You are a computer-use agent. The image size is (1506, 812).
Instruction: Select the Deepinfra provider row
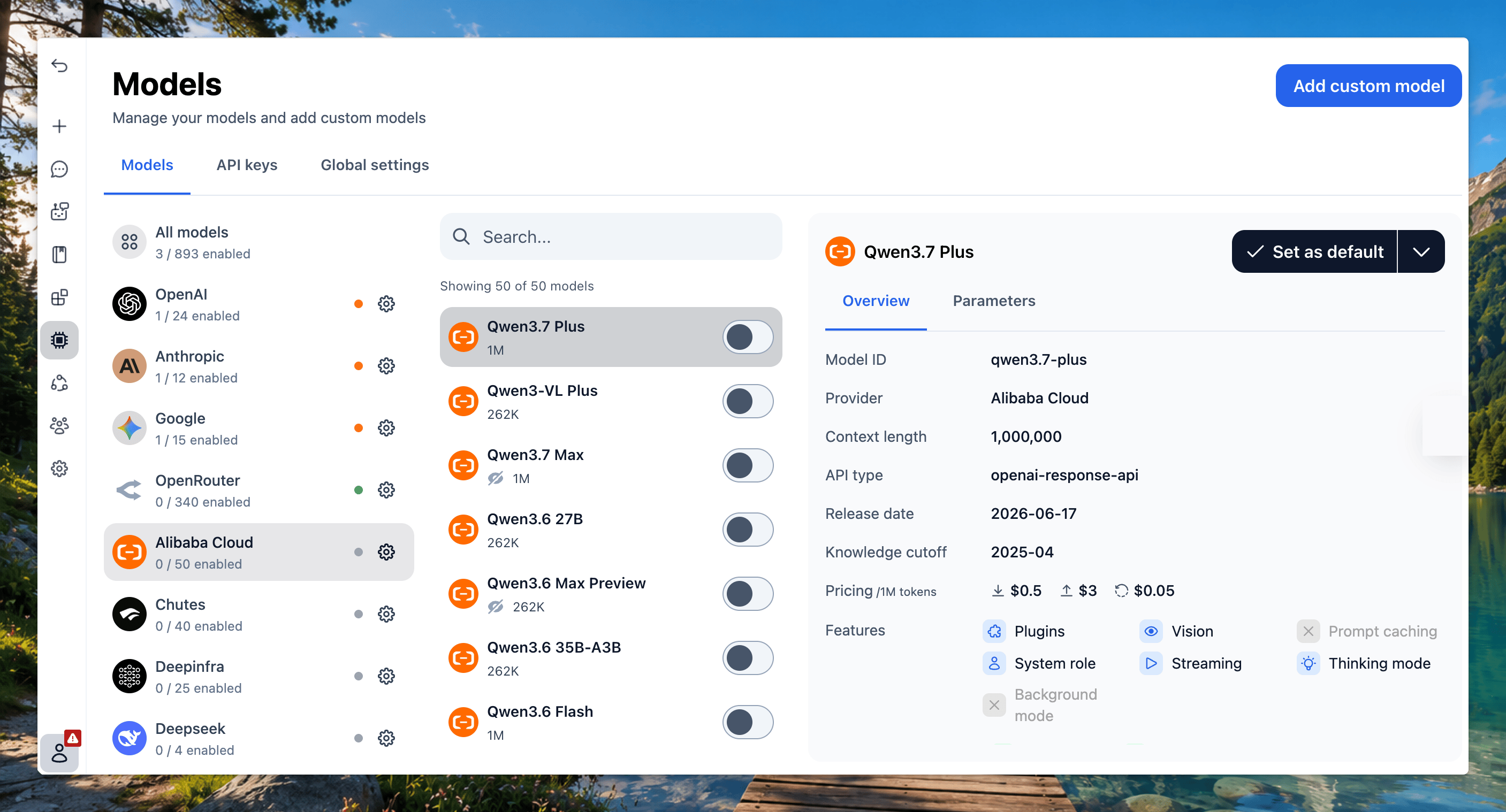tap(258, 676)
